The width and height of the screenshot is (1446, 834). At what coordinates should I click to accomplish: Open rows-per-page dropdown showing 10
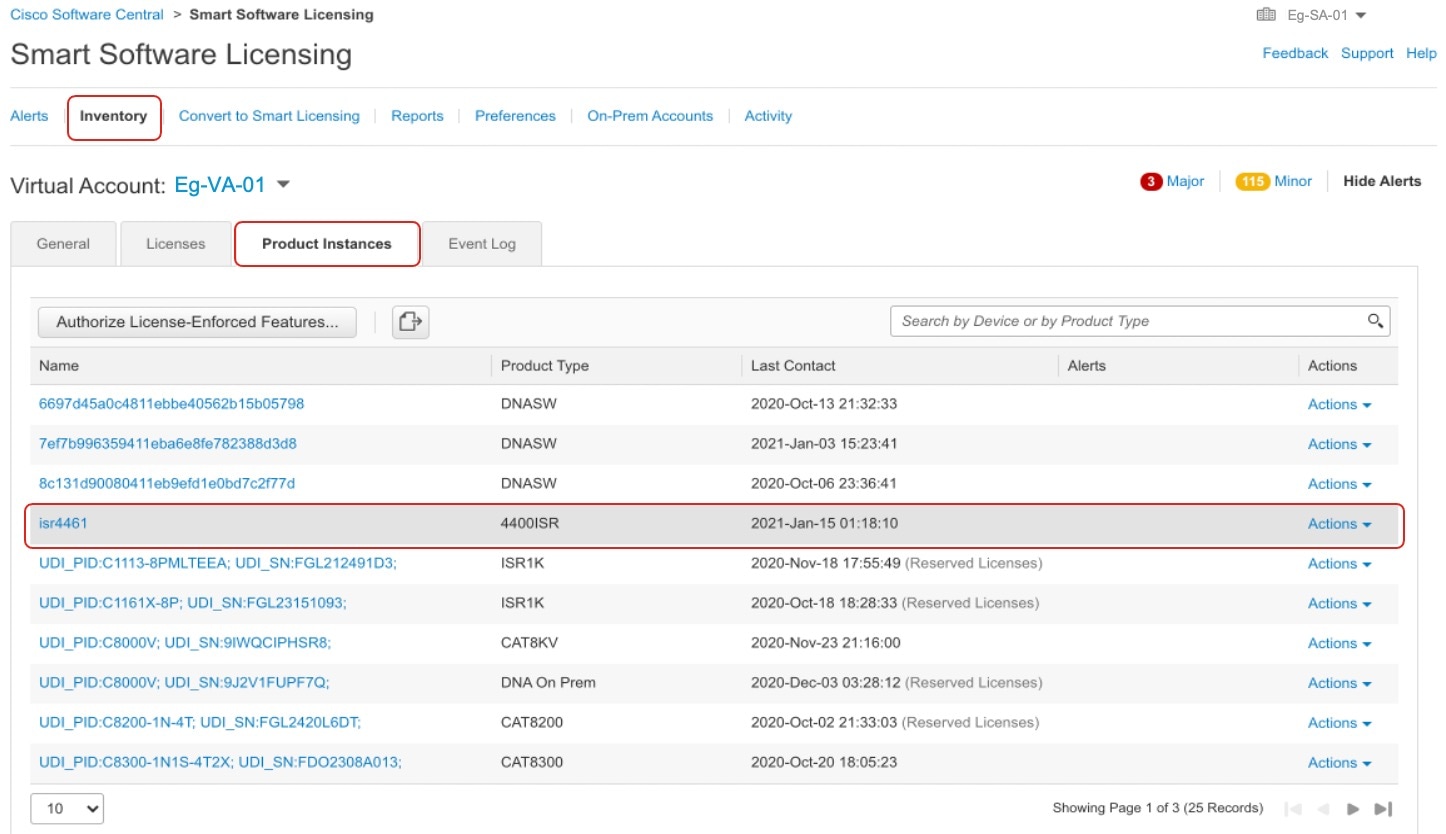coord(67,808)
